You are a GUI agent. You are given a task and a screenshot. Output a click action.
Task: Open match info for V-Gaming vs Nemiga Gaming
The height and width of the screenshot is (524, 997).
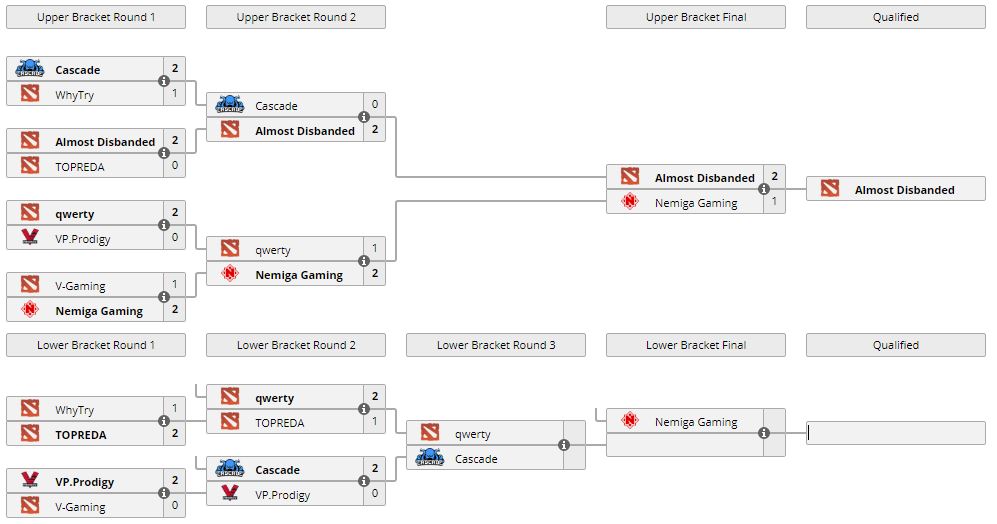click(164, 298)
